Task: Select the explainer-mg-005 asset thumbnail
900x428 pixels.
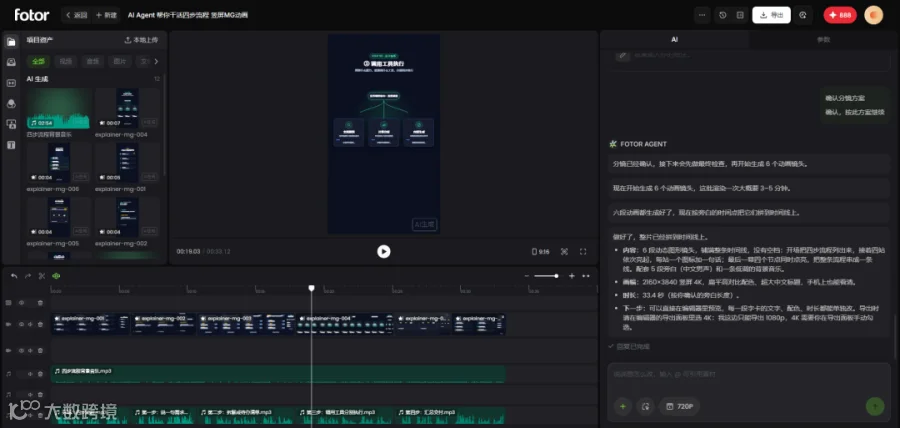Action: pos(59,217)
